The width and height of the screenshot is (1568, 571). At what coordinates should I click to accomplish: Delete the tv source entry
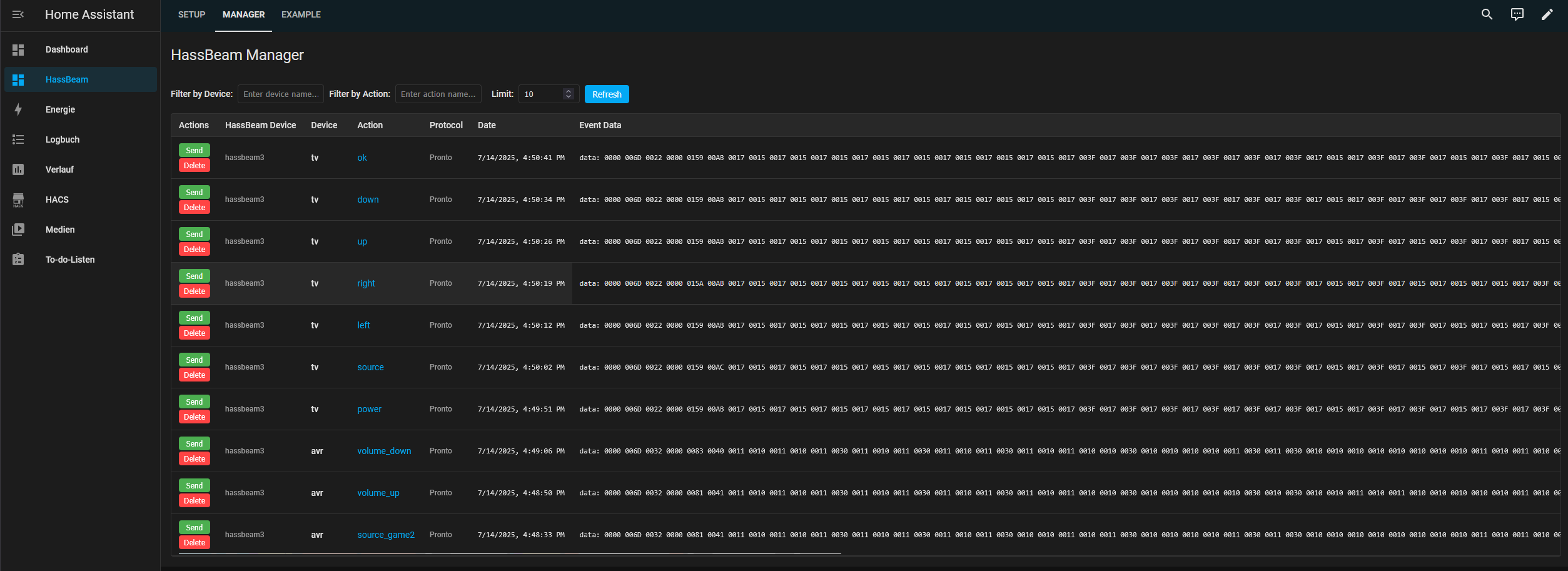coord(195,375)
